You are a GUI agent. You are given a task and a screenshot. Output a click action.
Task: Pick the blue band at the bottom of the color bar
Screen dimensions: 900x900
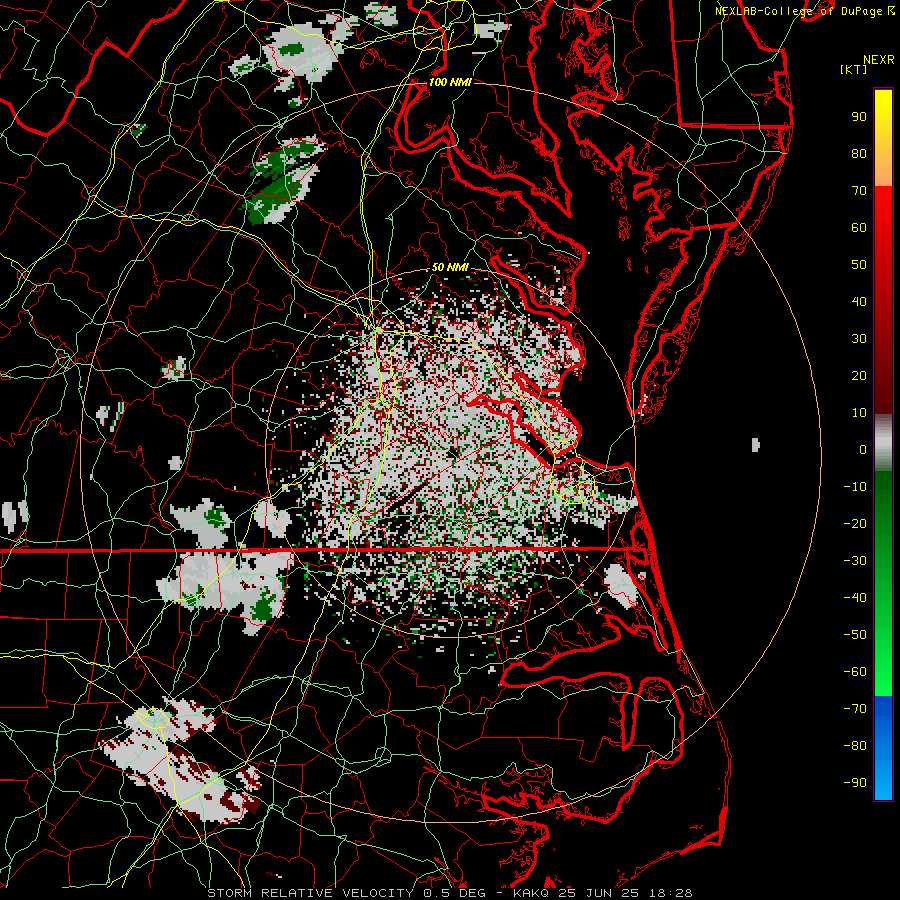[x=883, y=748]
